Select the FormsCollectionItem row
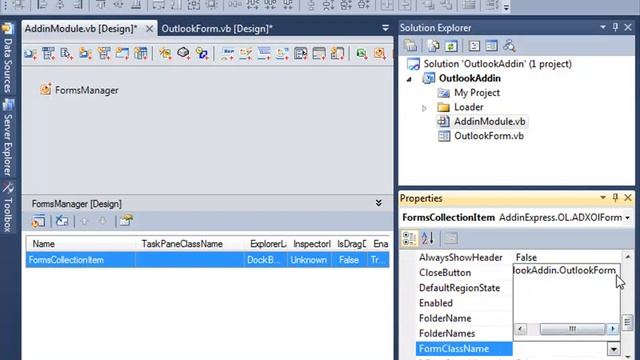This screenshot has width=640, height=360. coord(207,260)
